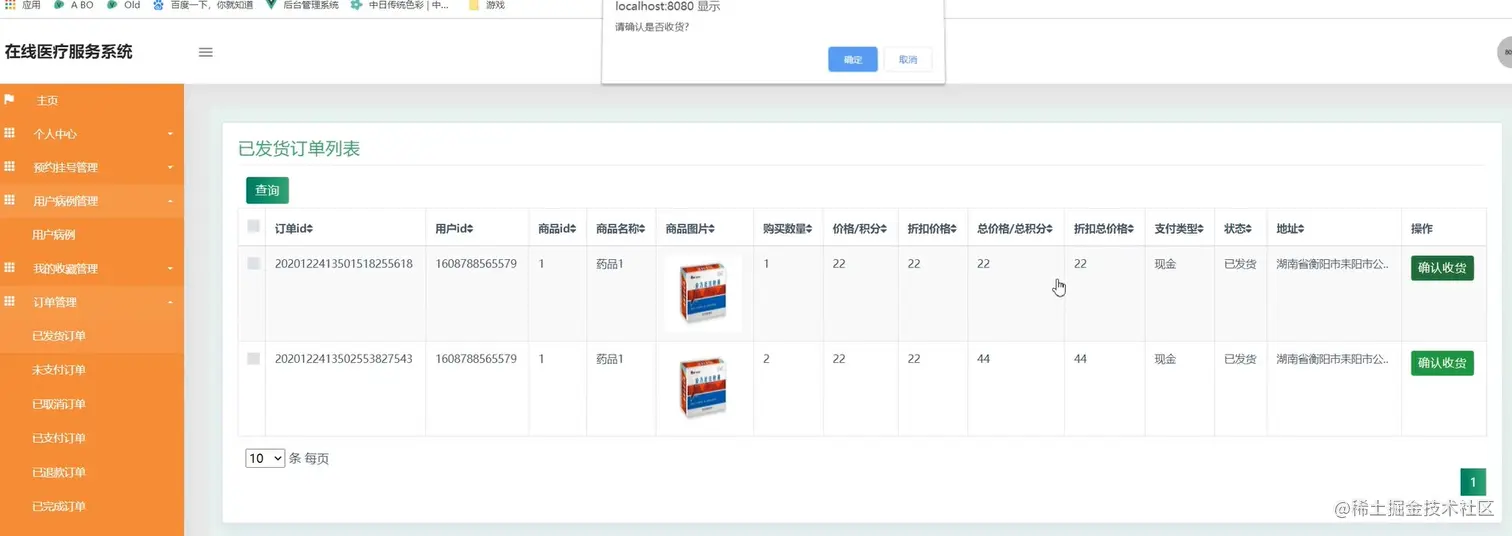Click 确认收货 for the quantity 2 order

pos(1442,363)
